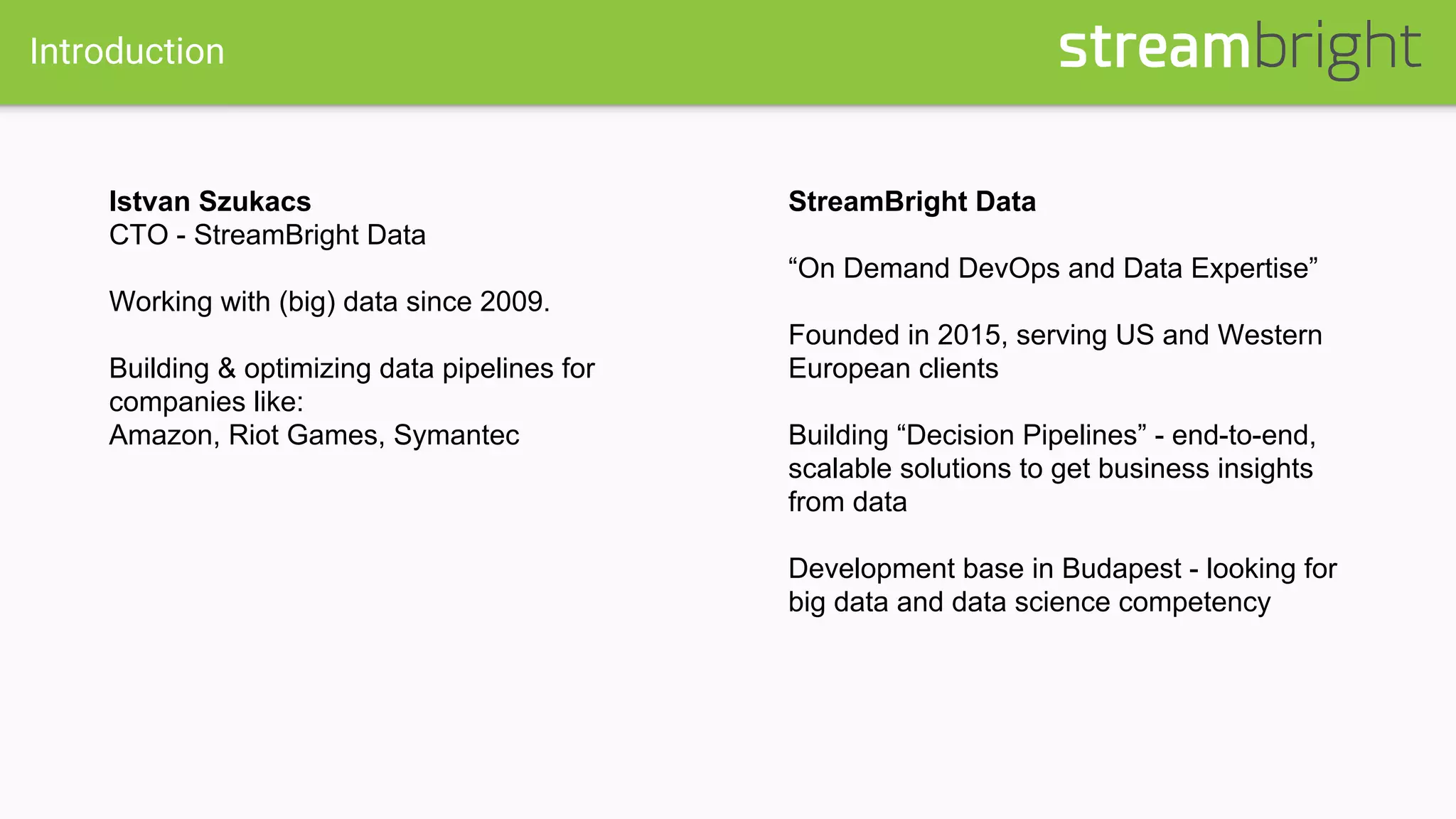The image size is (1456, 819).
Task: Click the gray "bright" part of the logo
Action: tap(1337, 50)
